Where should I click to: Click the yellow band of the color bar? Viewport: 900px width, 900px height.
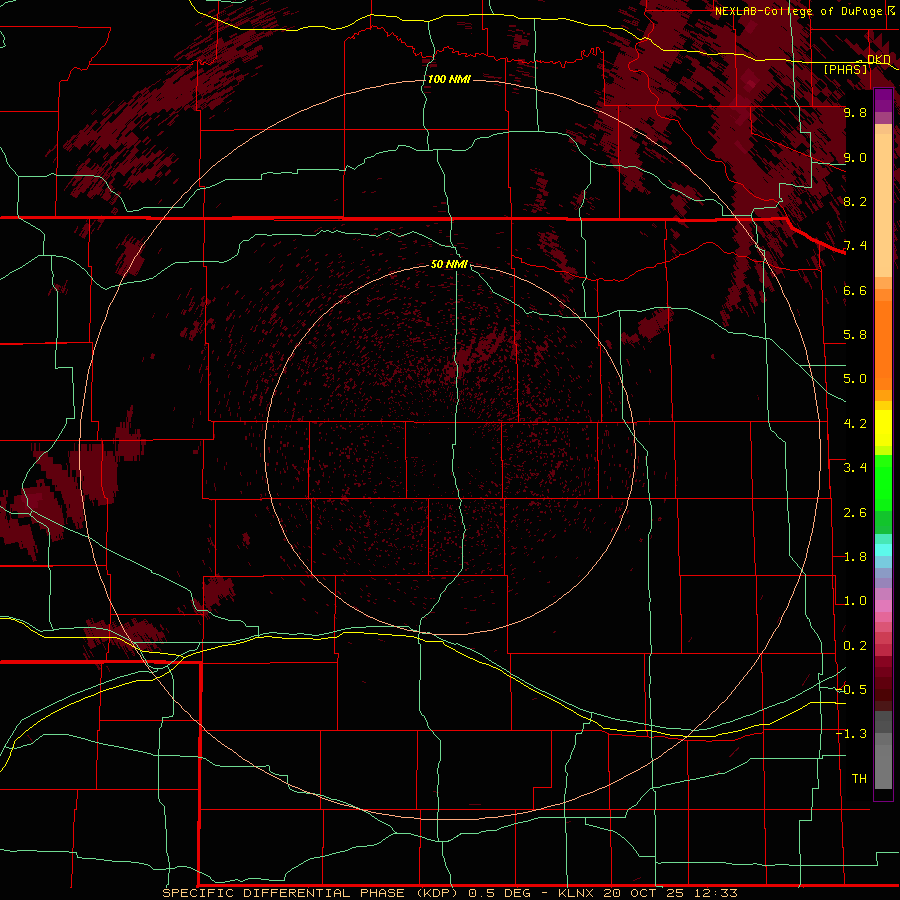[883, 428]
